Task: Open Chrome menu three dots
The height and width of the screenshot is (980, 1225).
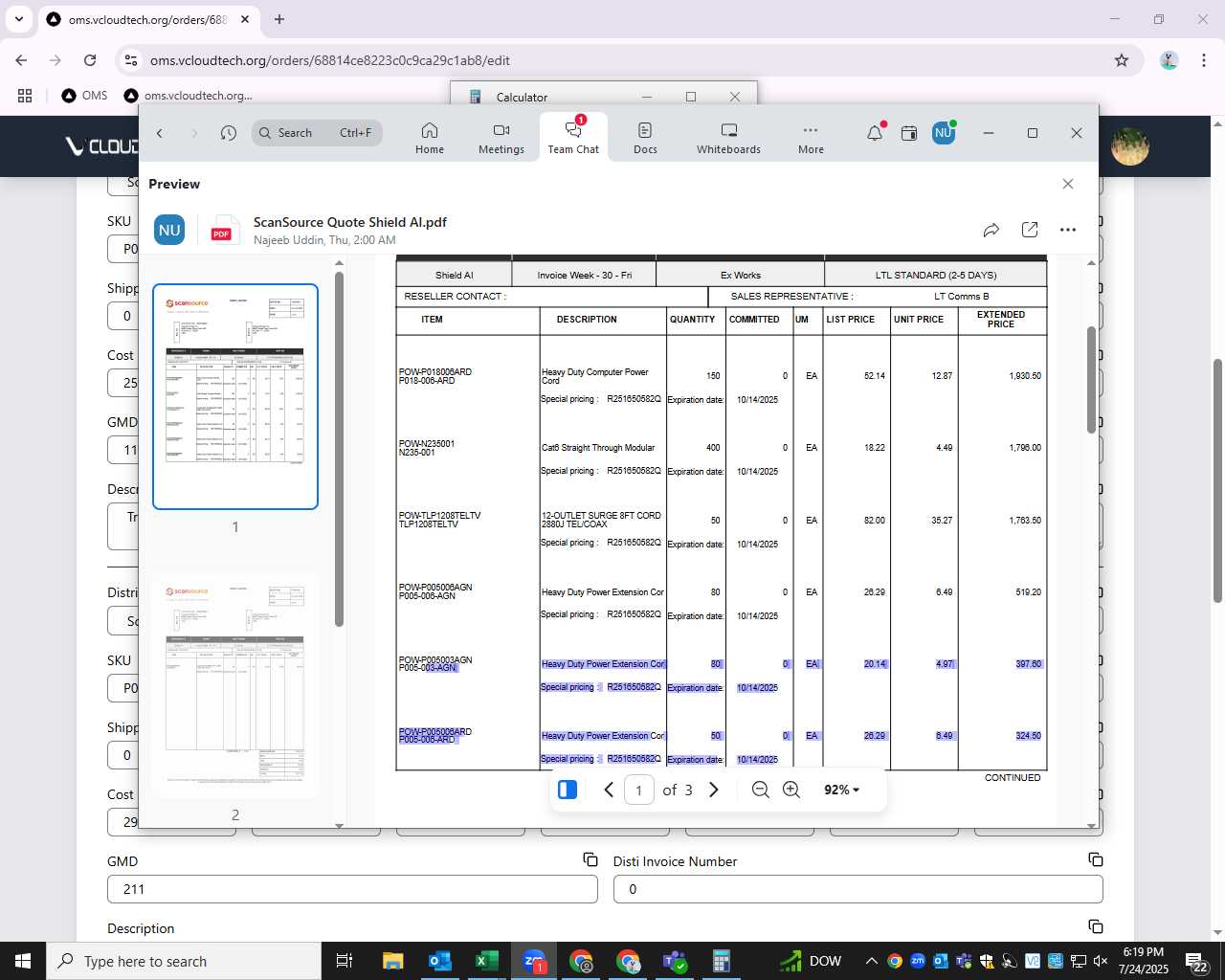Action: click(x=1204, y=60)
